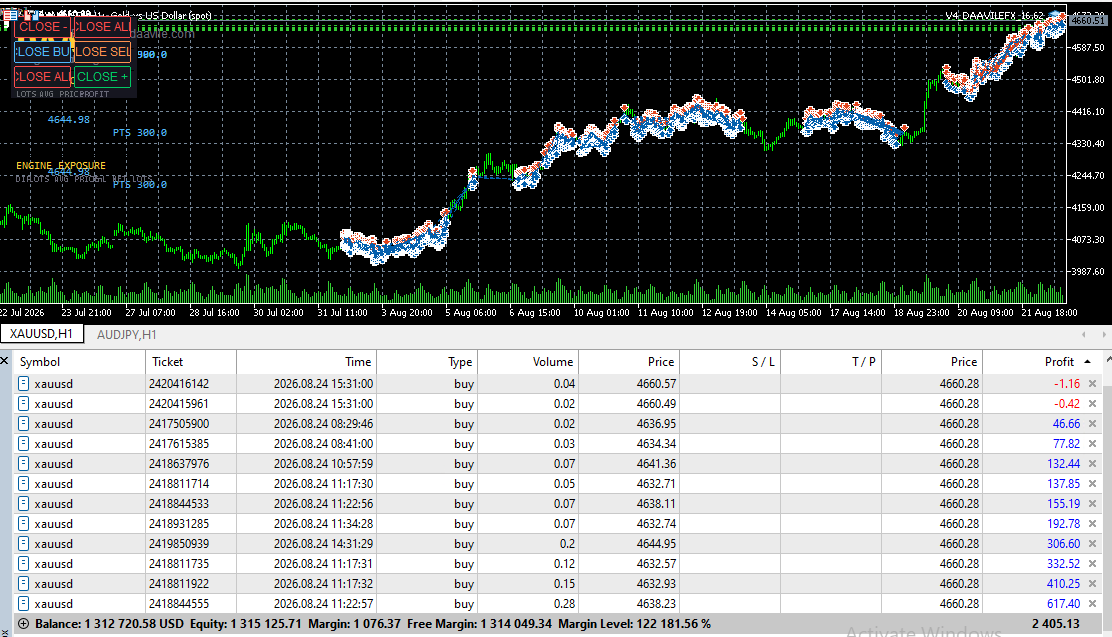Image resolution: width=1112 pixels, height=637 pixels.
Task: Close the order with profit 617.40
Action: (x=1092, y=604)
